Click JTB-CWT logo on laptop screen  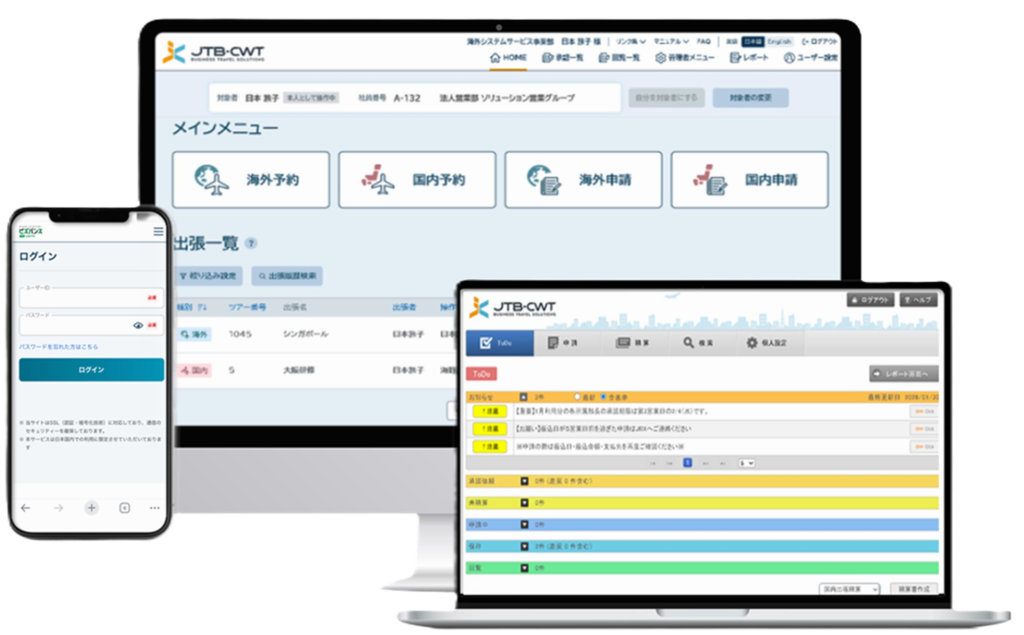[x=513, y=308]
